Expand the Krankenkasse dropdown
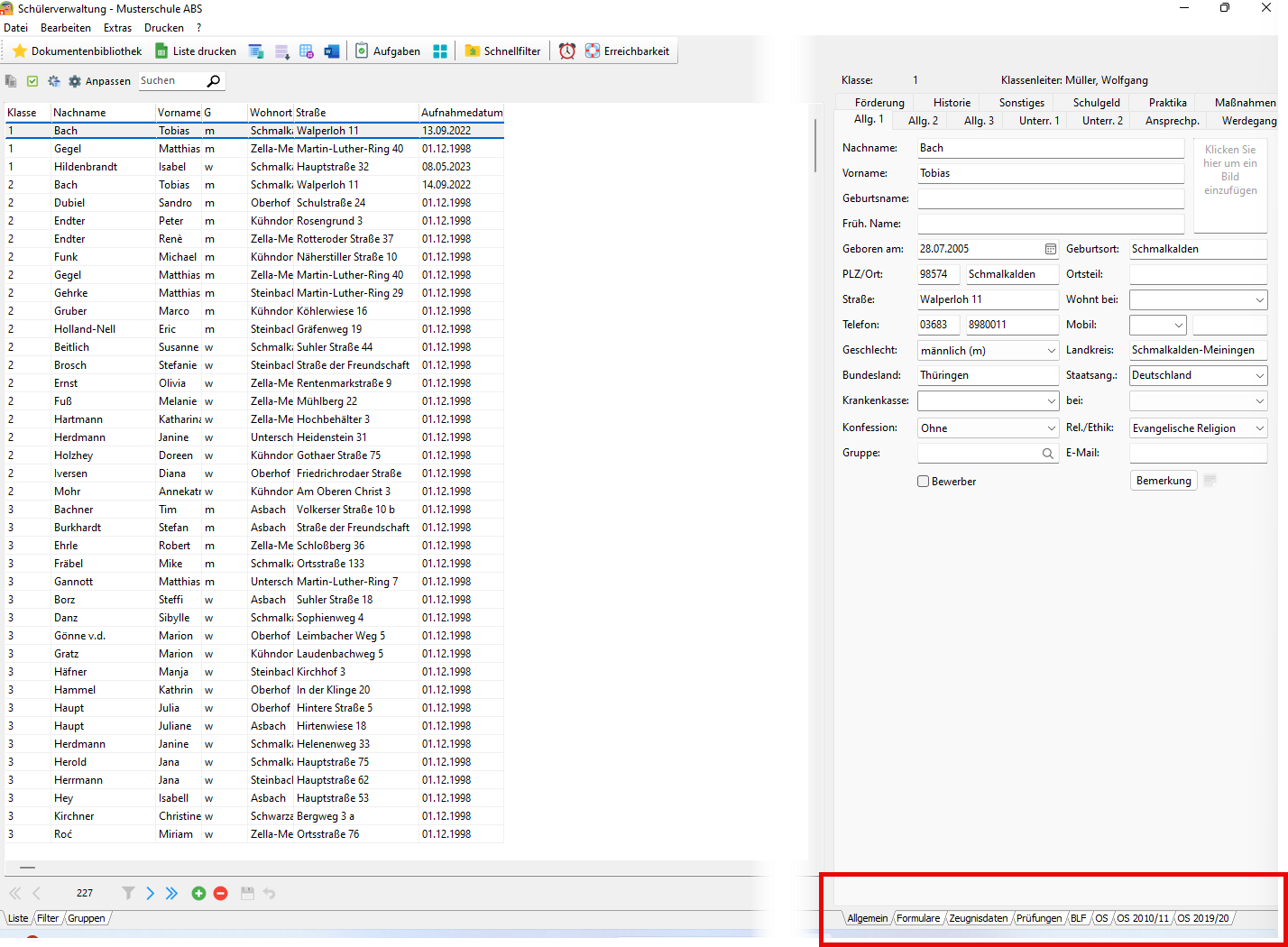This screenshot has width=1288, height=947. (1051, 400)
